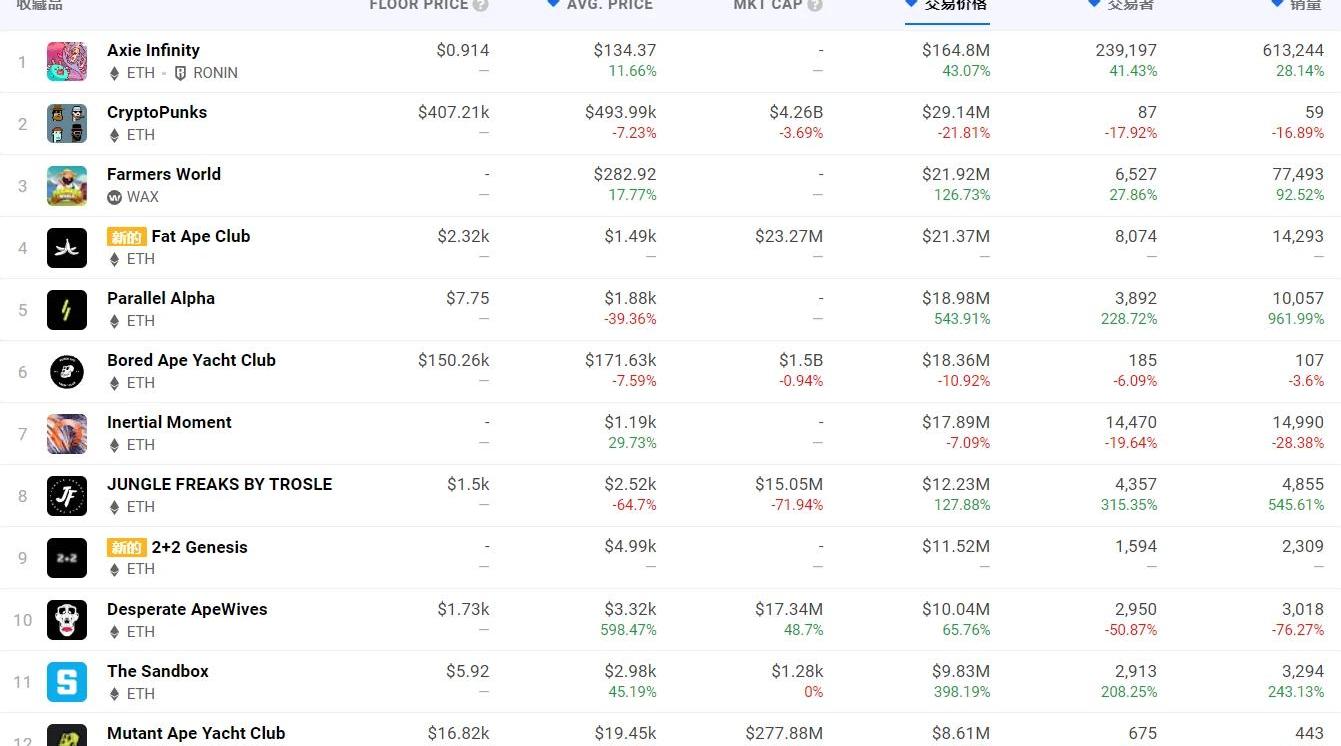Click Parallel Alpha change 543.91%

click(960, 319)
